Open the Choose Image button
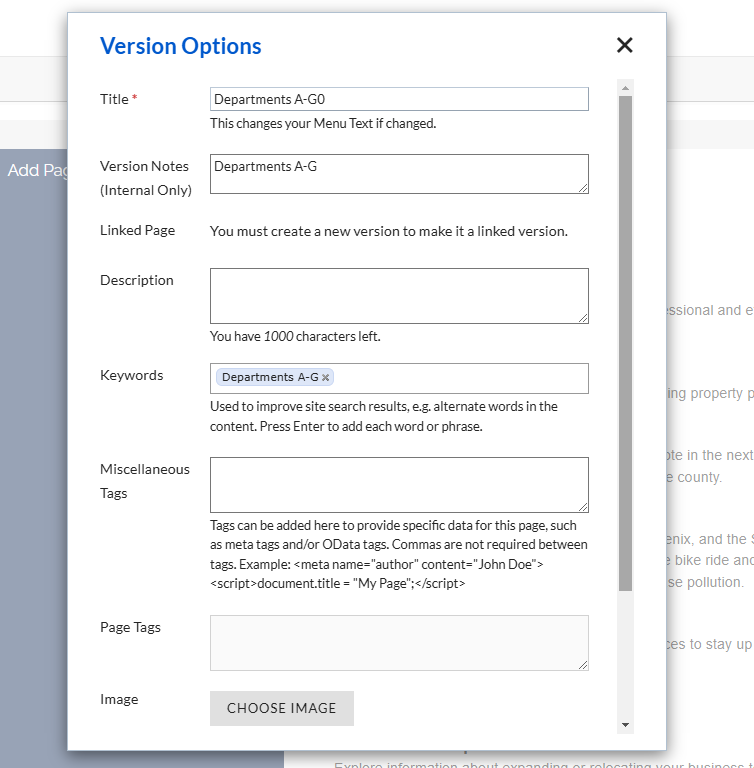 (282, 708)
